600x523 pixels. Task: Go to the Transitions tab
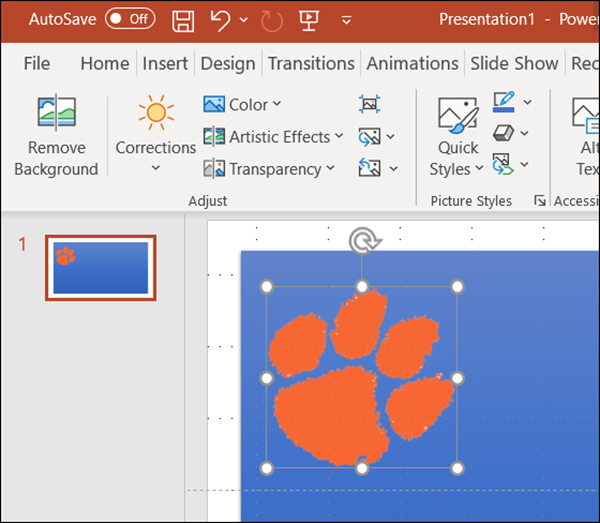tap(311, 63)
